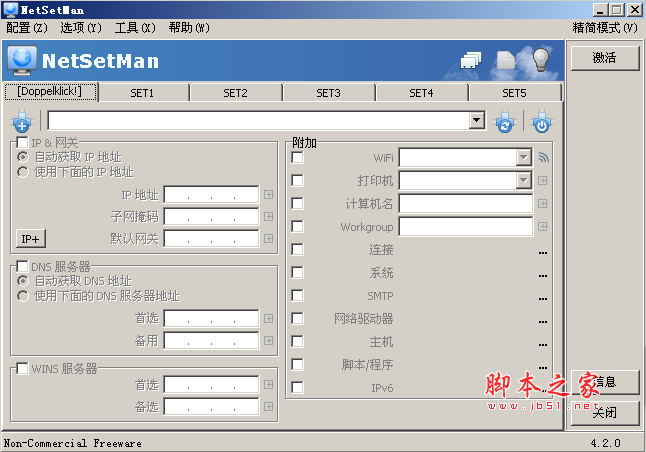Click the light bulb tips icon
Viewport: 646px width, 452px height.
540,60
